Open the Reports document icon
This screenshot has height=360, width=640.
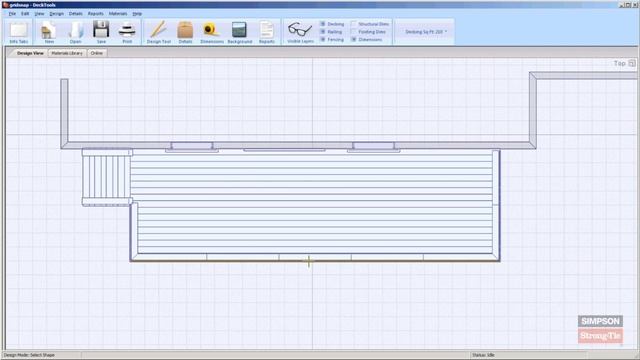pos(267,31)
